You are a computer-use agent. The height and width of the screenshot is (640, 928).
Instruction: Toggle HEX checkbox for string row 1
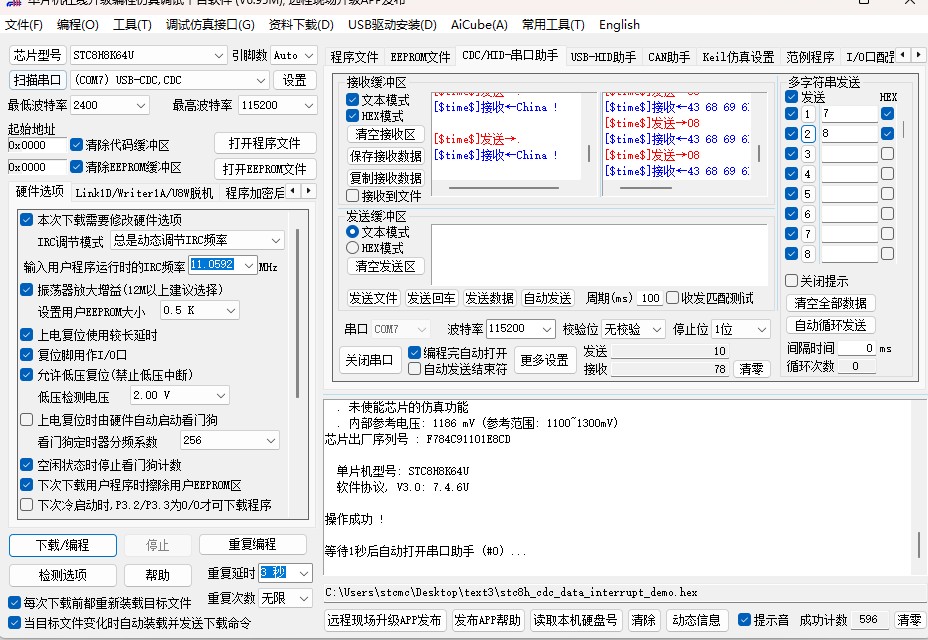(x=887, y=113)
